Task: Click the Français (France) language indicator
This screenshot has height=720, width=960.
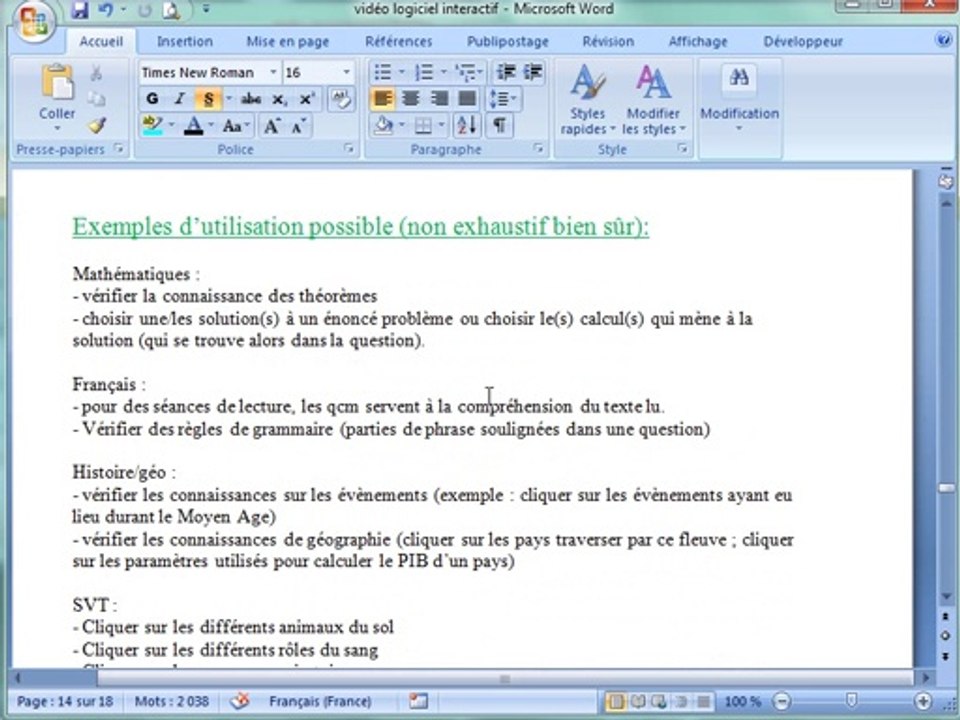Action: [x=320, y=701]
